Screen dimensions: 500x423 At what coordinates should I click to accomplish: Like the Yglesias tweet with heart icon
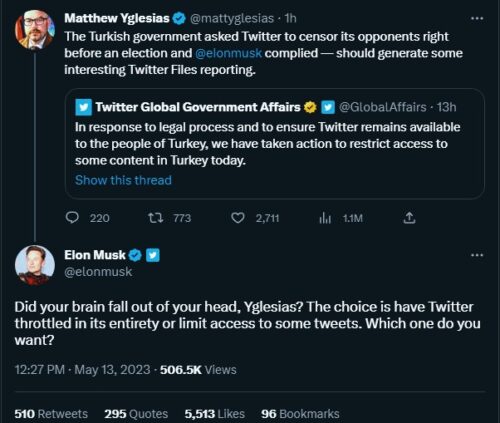[238, 218]
